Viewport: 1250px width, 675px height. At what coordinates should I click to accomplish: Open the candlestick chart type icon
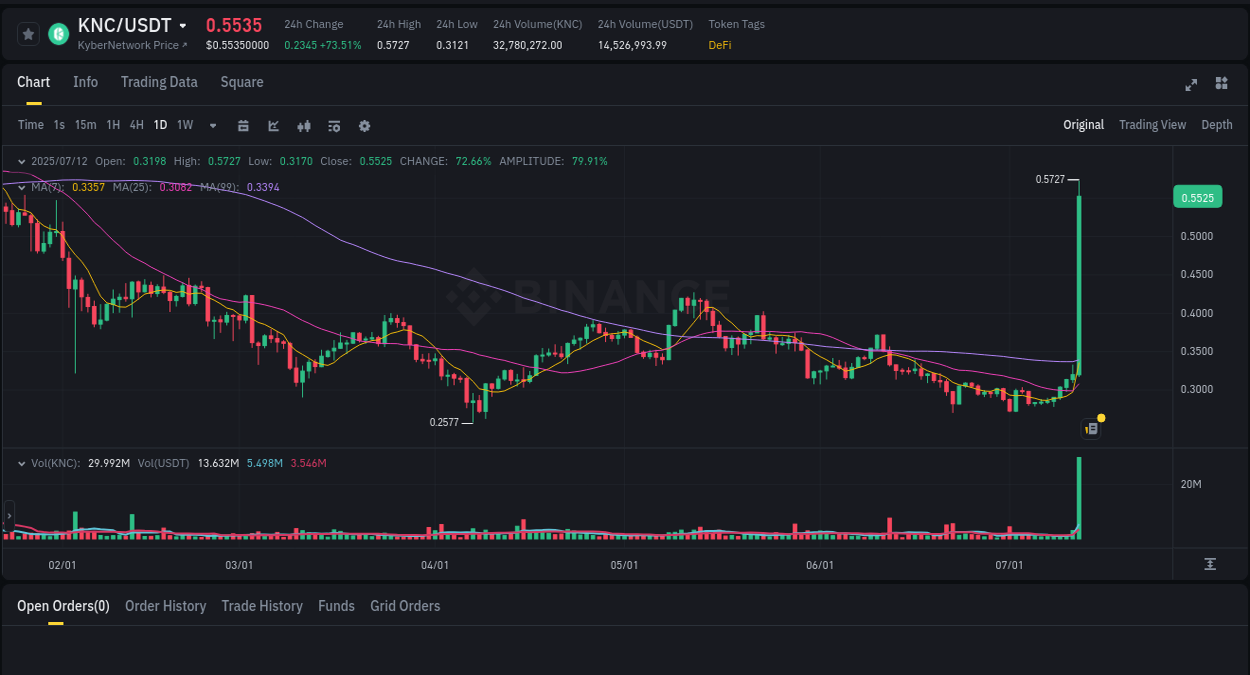point(304,126)
